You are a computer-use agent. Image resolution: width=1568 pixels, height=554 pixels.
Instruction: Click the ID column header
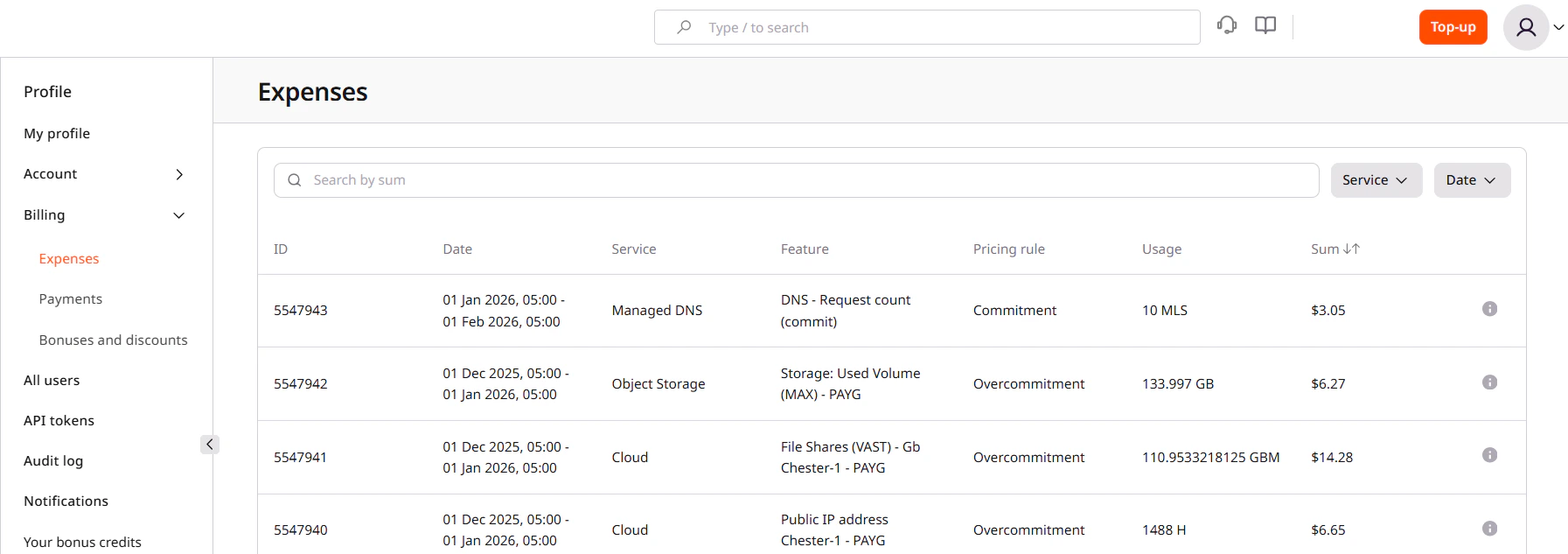click(281, 249)
